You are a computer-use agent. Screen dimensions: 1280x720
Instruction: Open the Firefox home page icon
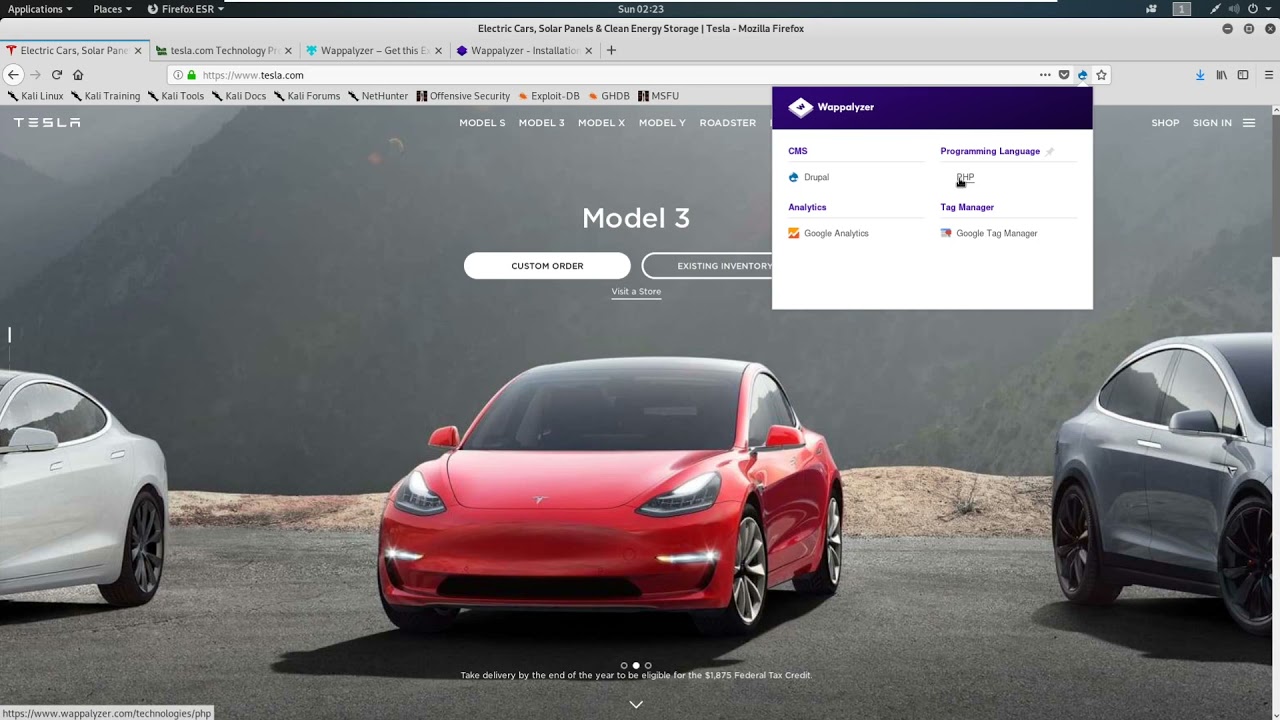click(x=78, y=75)
